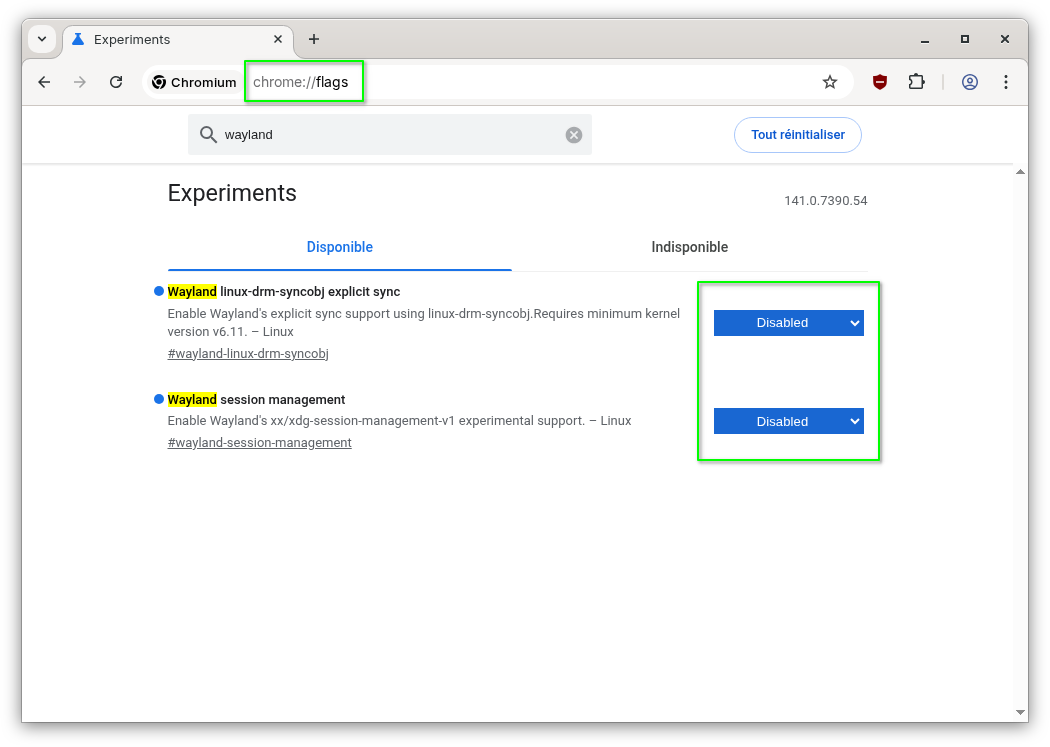1050x747 pixels.
Task: Open the uBlock shield extension icon
Action: click(x=880, y=82)
